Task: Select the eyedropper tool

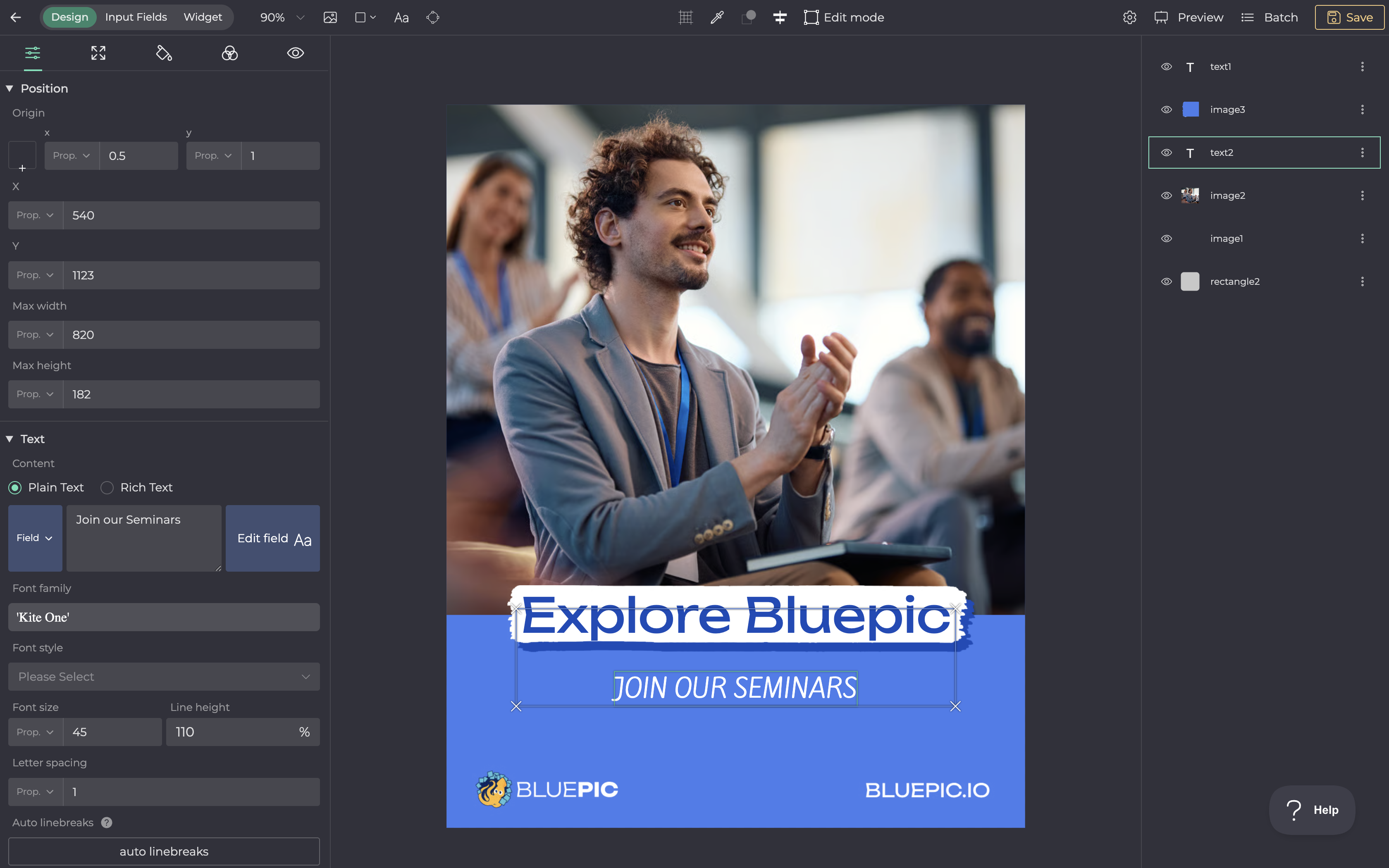Action: (x=717, y=17)
